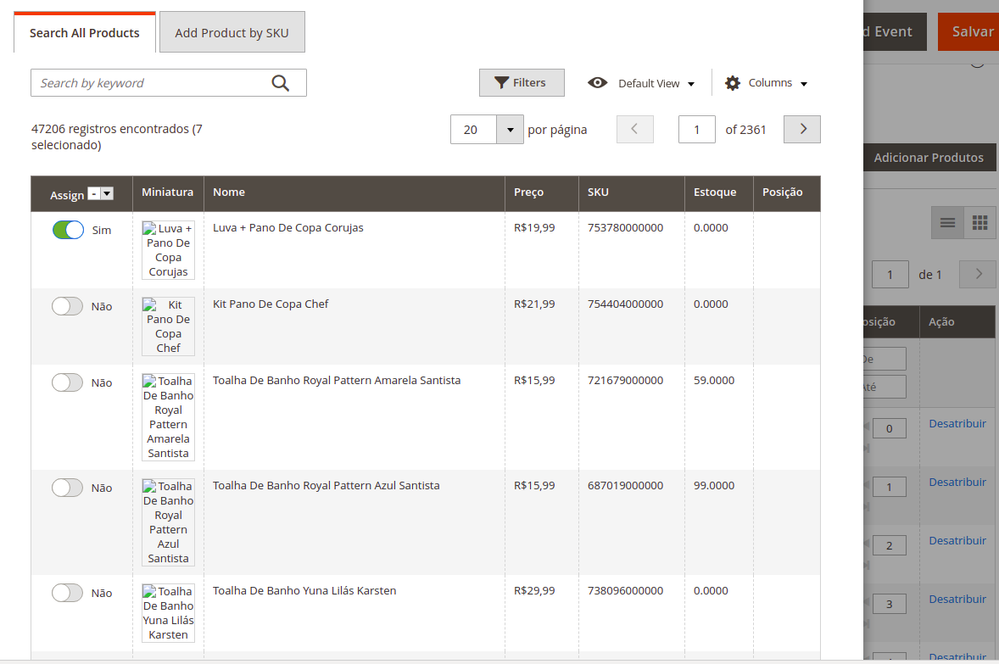Select the Search All Products tab
The image size is (999, 664).
pos(85,33)
